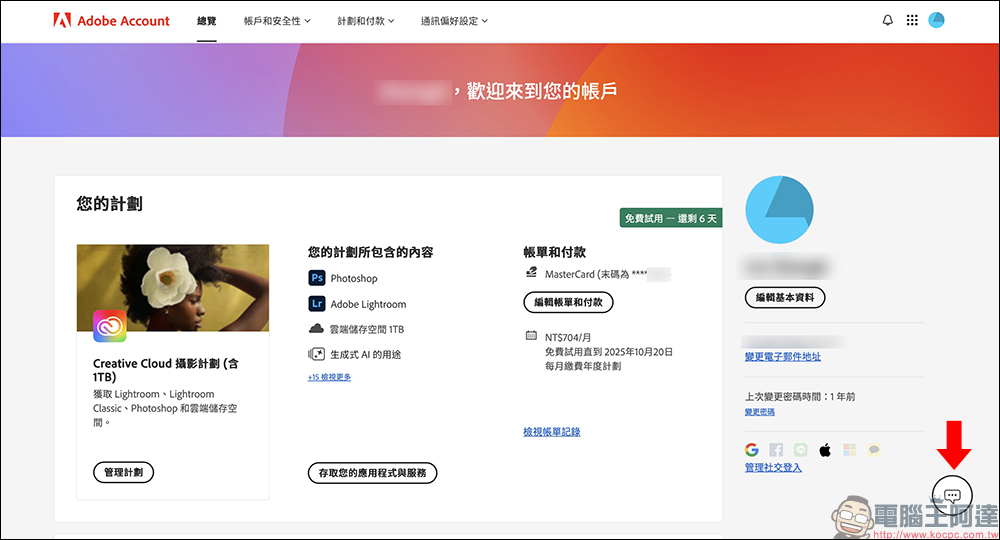Expand the 帳戶和安全性 dropdown menu

point(277,21)
